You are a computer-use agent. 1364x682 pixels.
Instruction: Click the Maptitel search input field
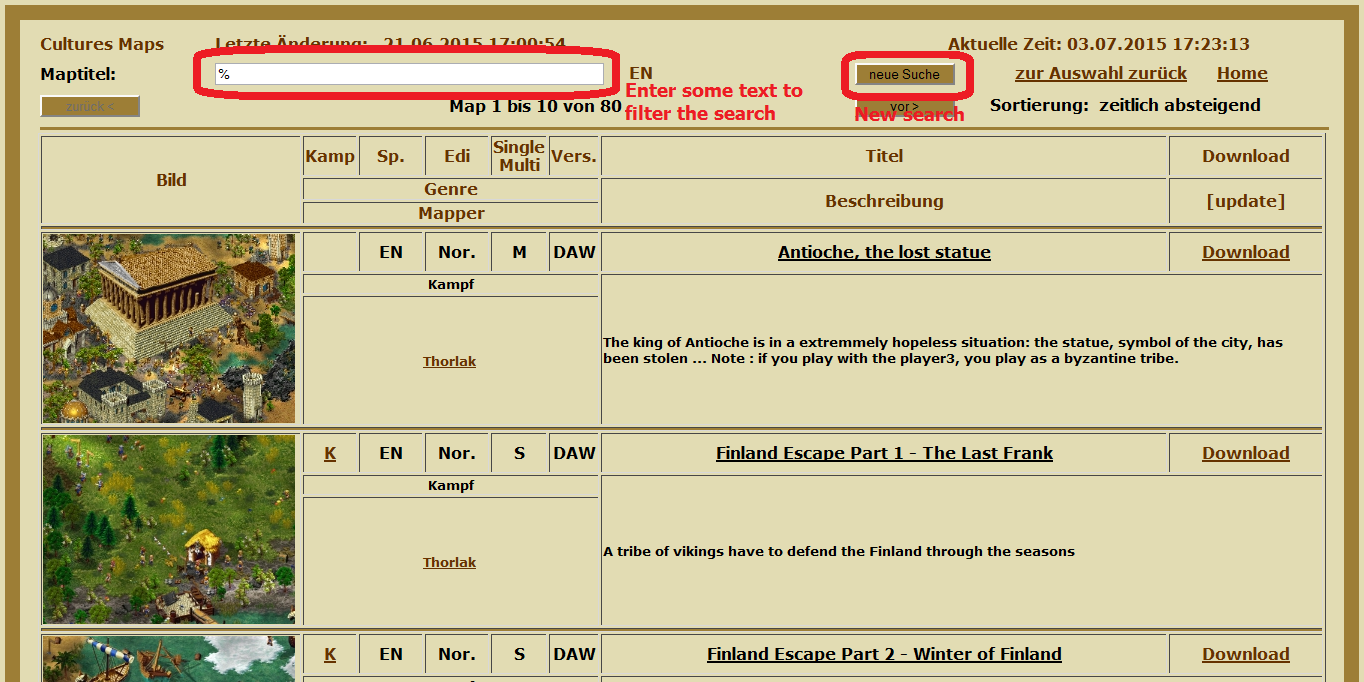pyautogui.click(x=410, y=74)
